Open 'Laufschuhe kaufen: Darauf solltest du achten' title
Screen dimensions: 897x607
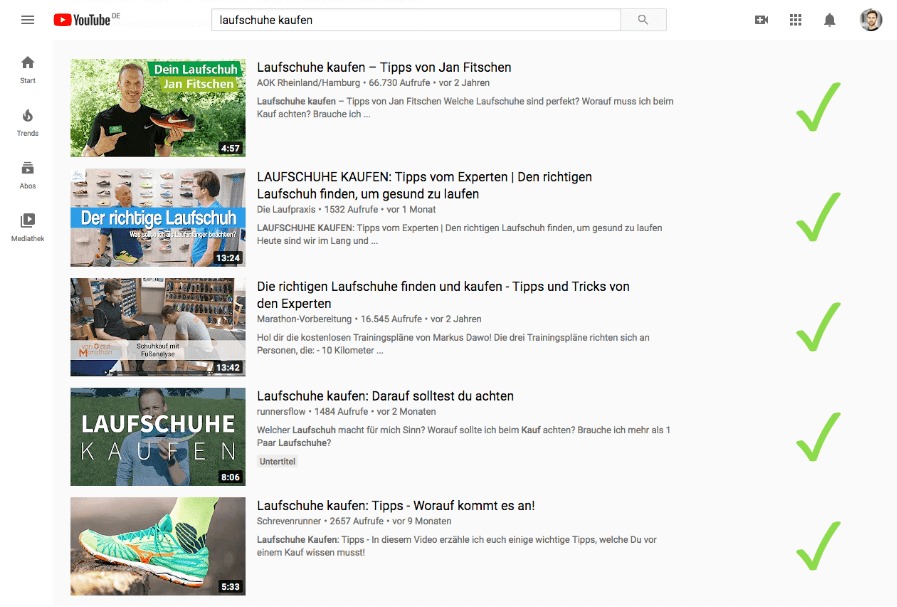click(x=385, y=396)
